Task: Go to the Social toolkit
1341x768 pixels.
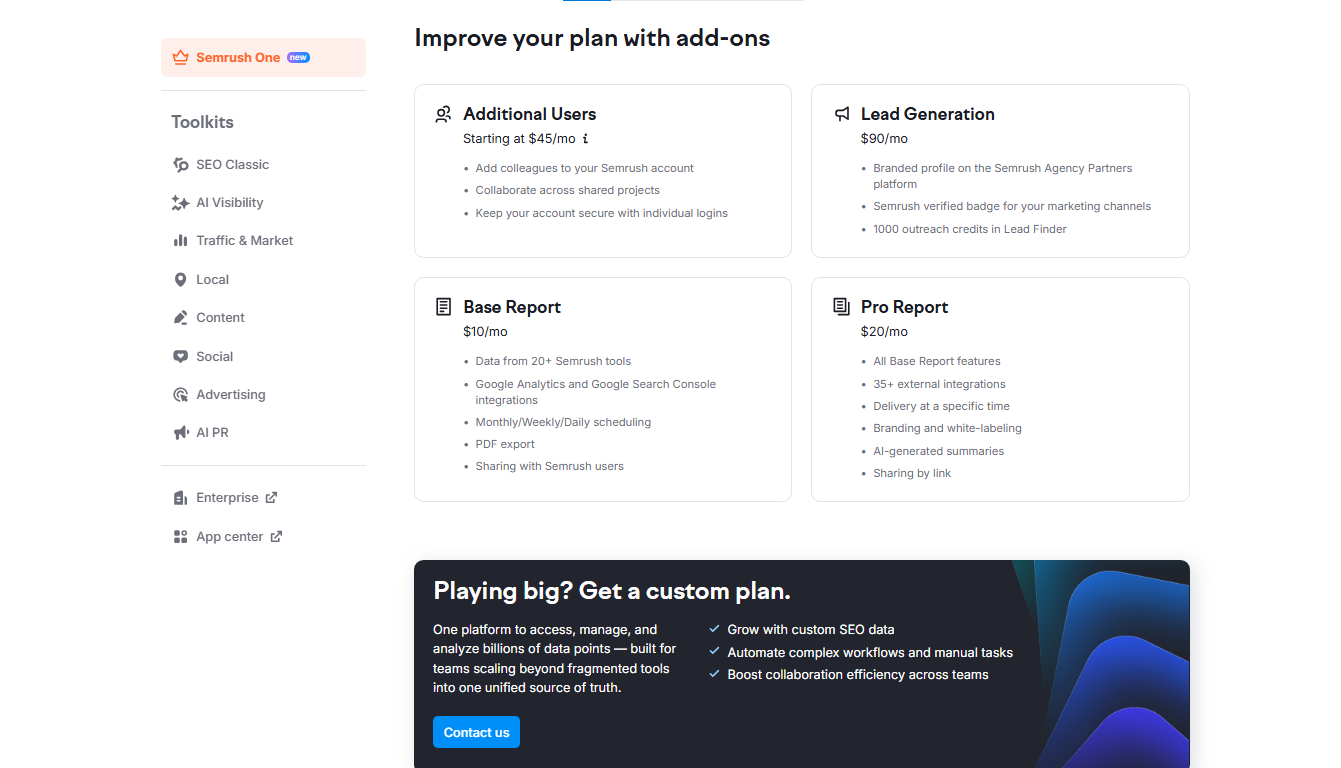Action: pos(214,357)
